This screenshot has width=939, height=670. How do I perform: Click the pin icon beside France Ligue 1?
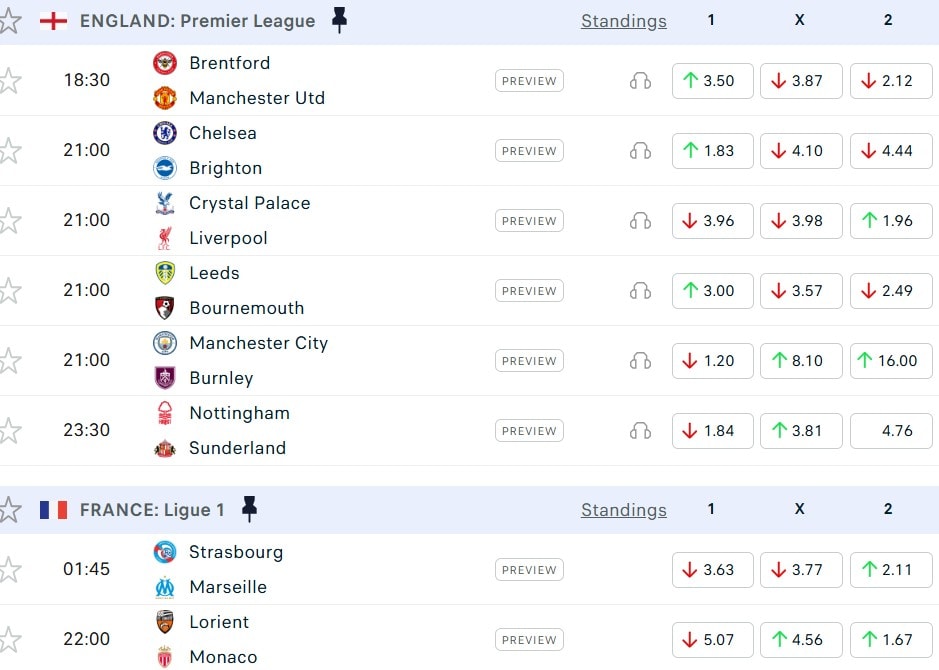(249, 509)
